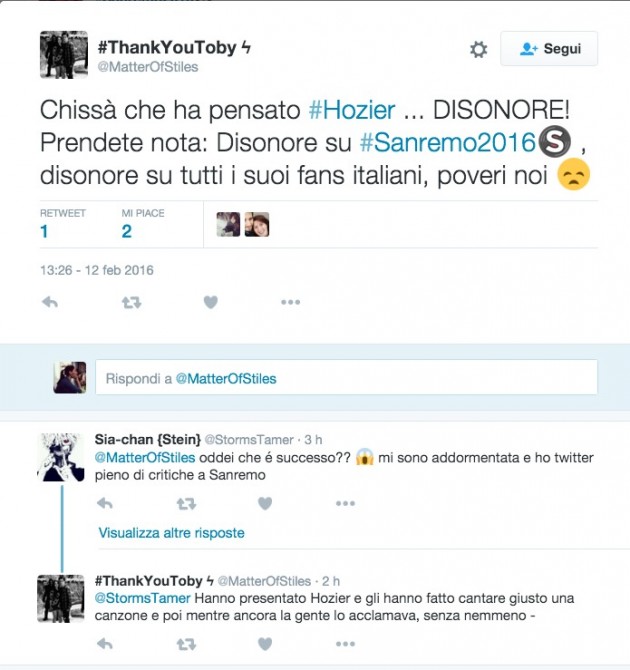Like the bottom #ThankYouToby reply
The width and height of the screenshot is (630, 670).
pos(265,644)
